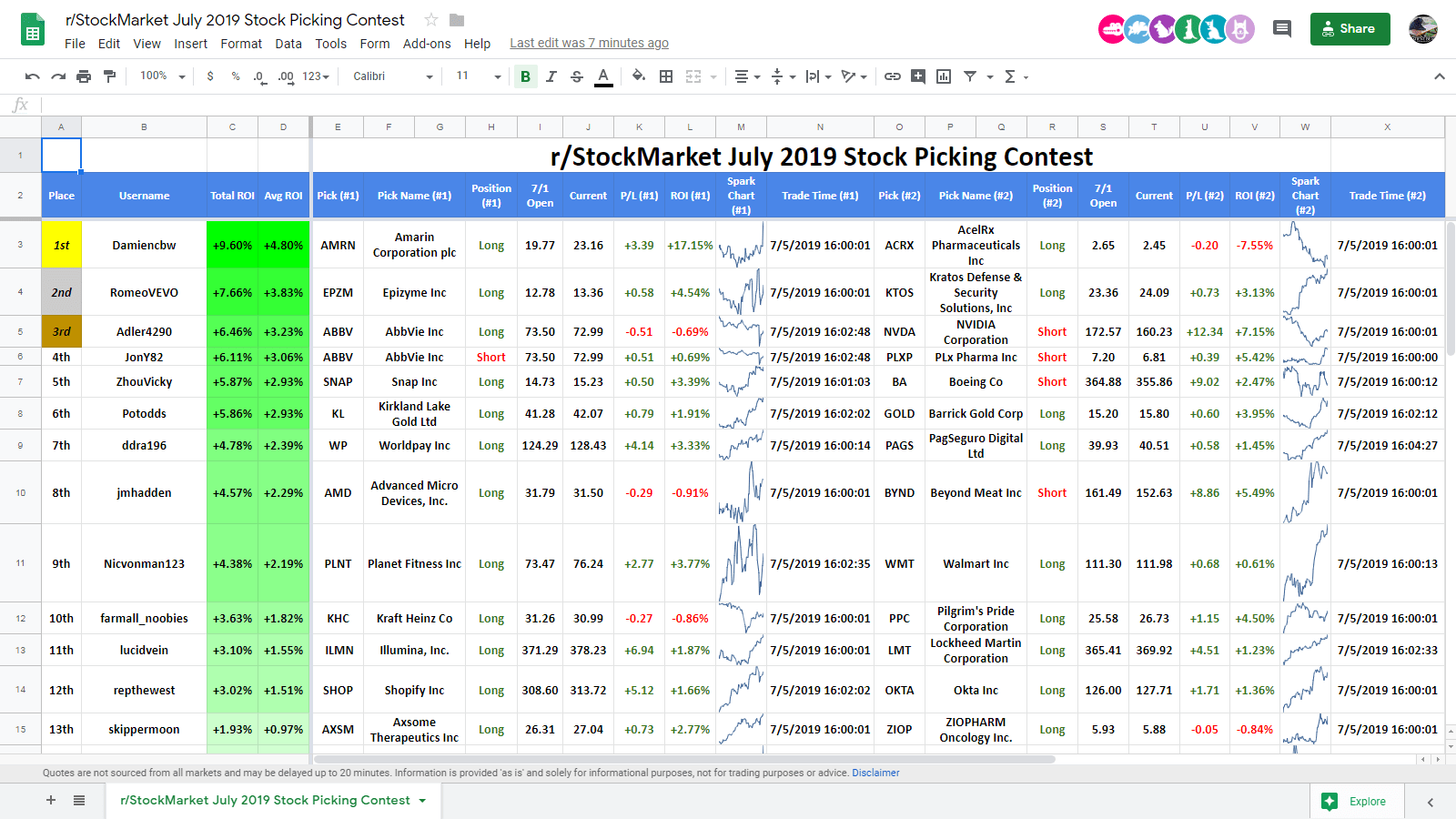Viewport: 1456px width, 819px height.
Task: Open the Functions (sigma) icon
Action: (1010, 76)
